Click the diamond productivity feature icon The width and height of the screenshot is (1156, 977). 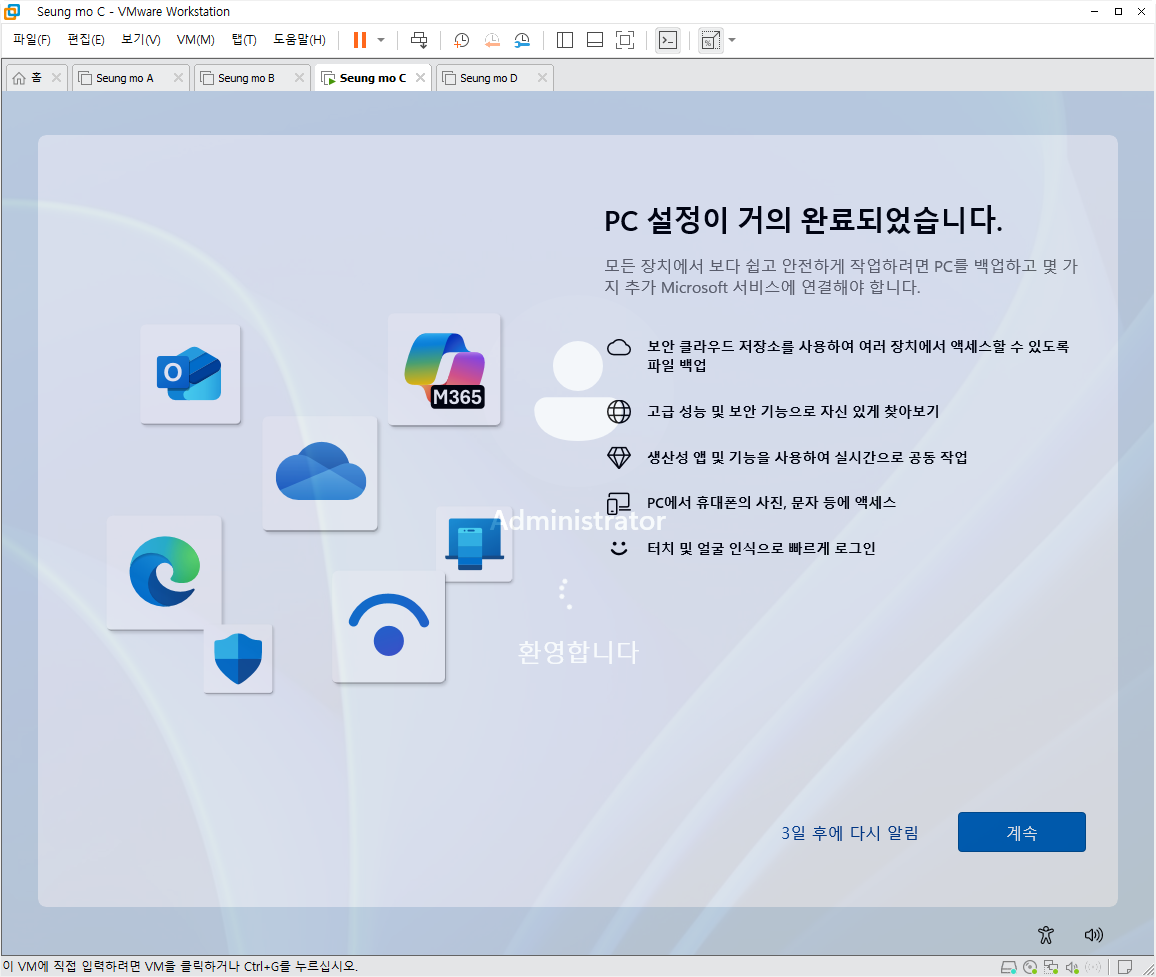[x=619, y=457]
